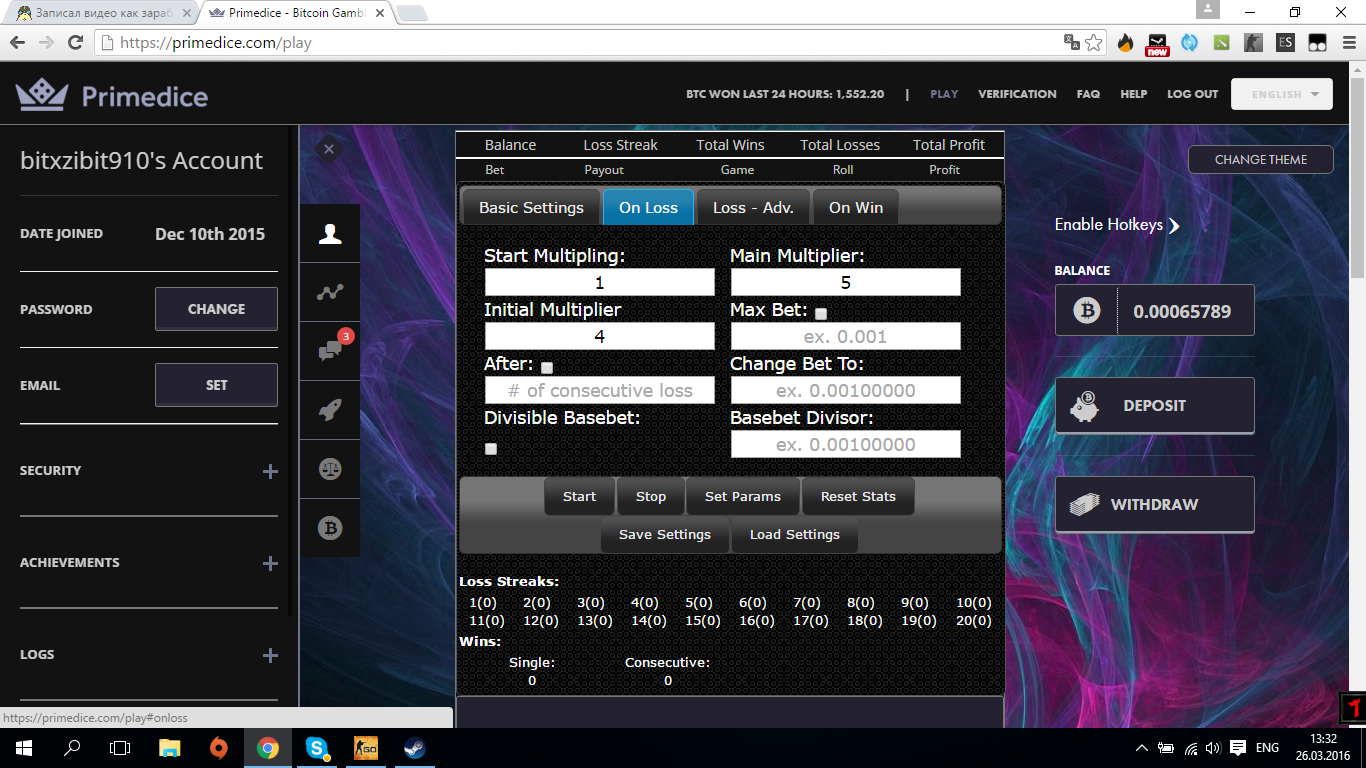Click the Primedice crown logo
1366x768 pixels.
coord(41,95)
